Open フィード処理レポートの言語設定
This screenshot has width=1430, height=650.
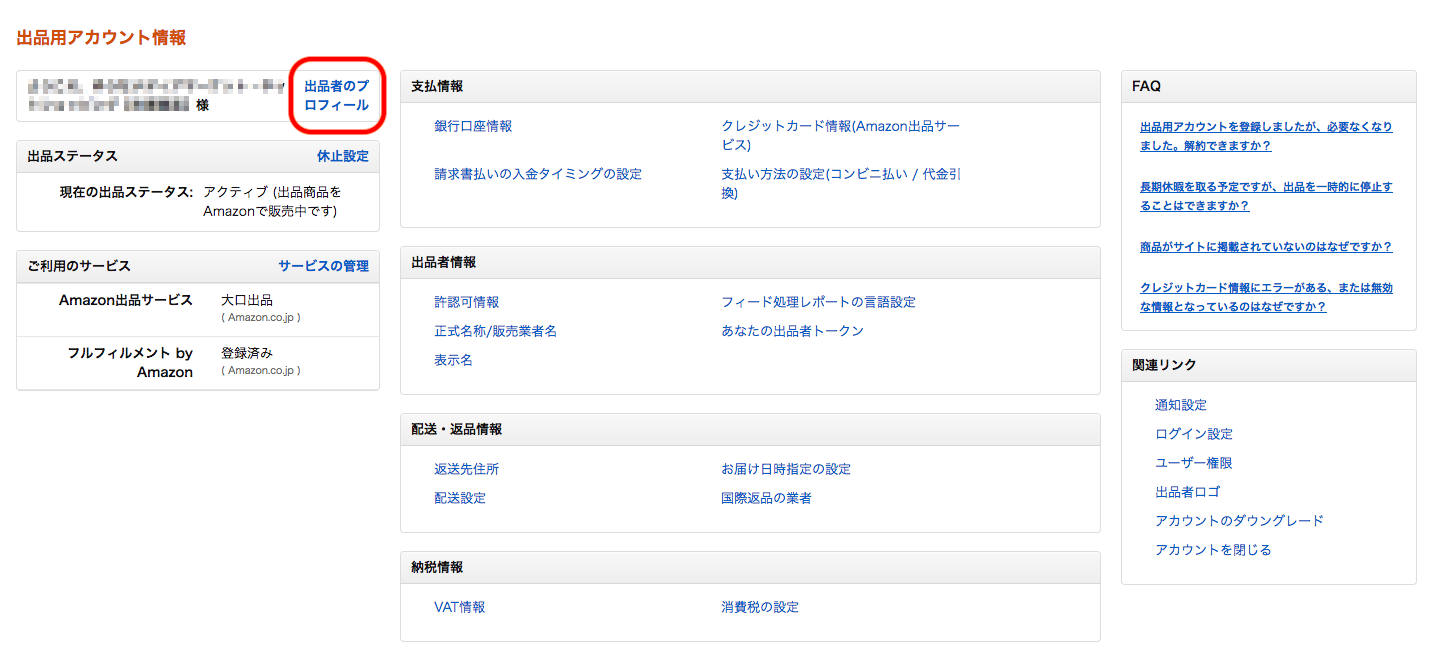(x=818, y=302)
